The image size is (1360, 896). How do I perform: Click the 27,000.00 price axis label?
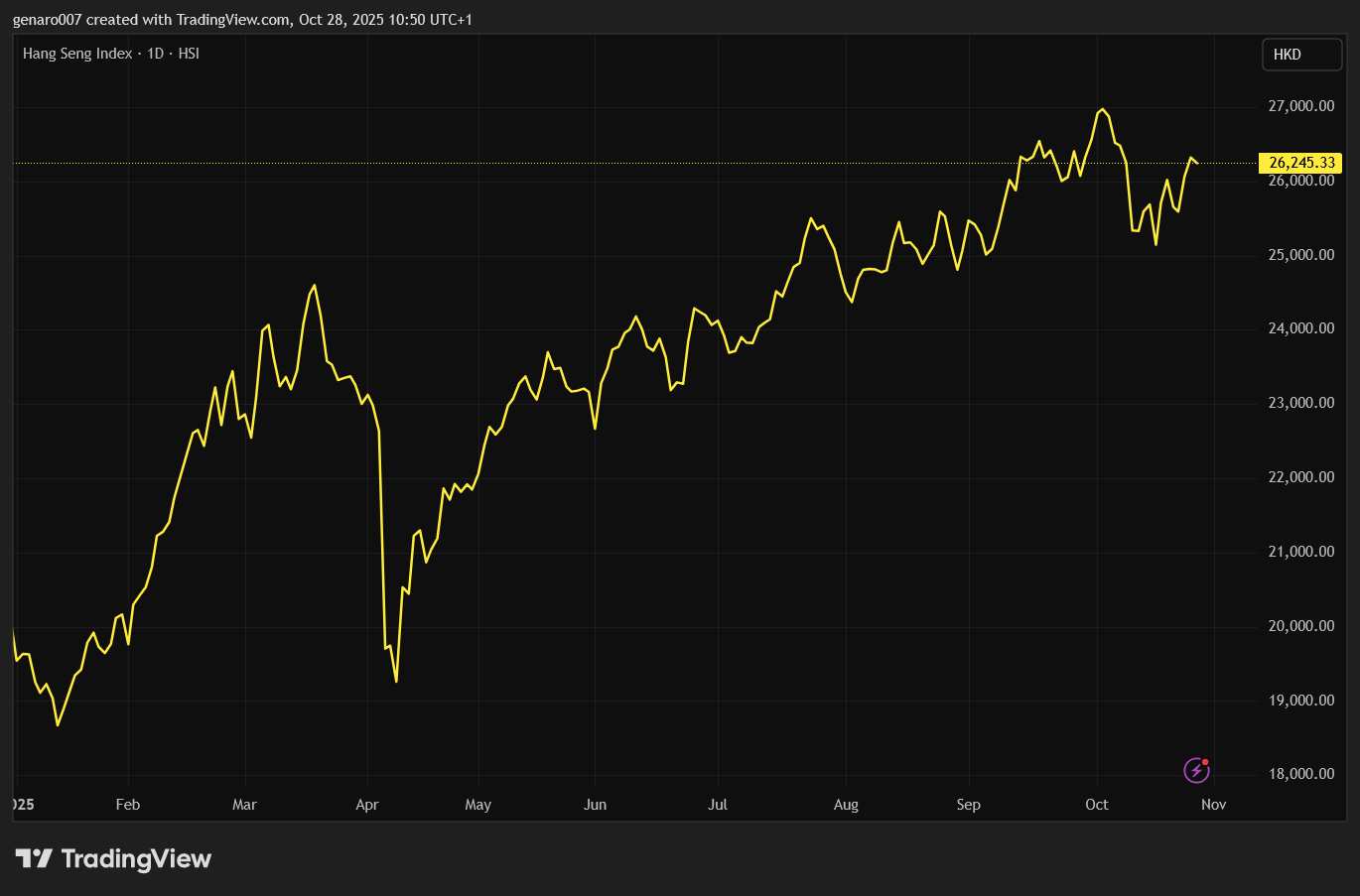click(1301, 106)
